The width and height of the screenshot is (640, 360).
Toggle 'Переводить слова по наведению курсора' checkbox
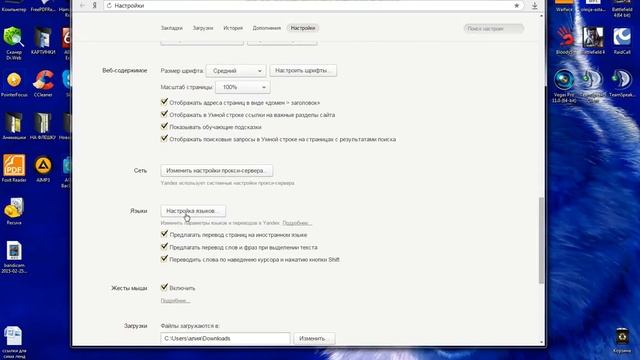[164, 258]
